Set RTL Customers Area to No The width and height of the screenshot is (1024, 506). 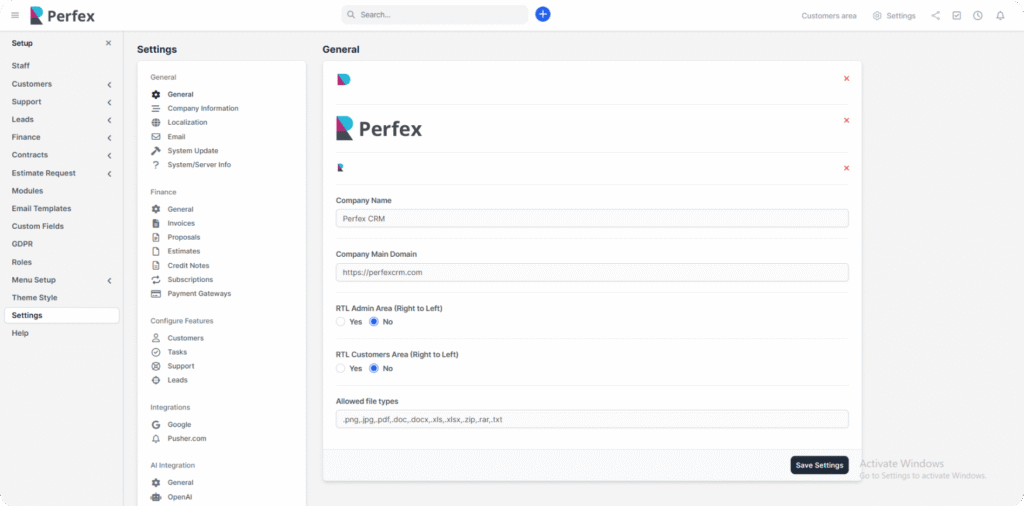point(374,368)
